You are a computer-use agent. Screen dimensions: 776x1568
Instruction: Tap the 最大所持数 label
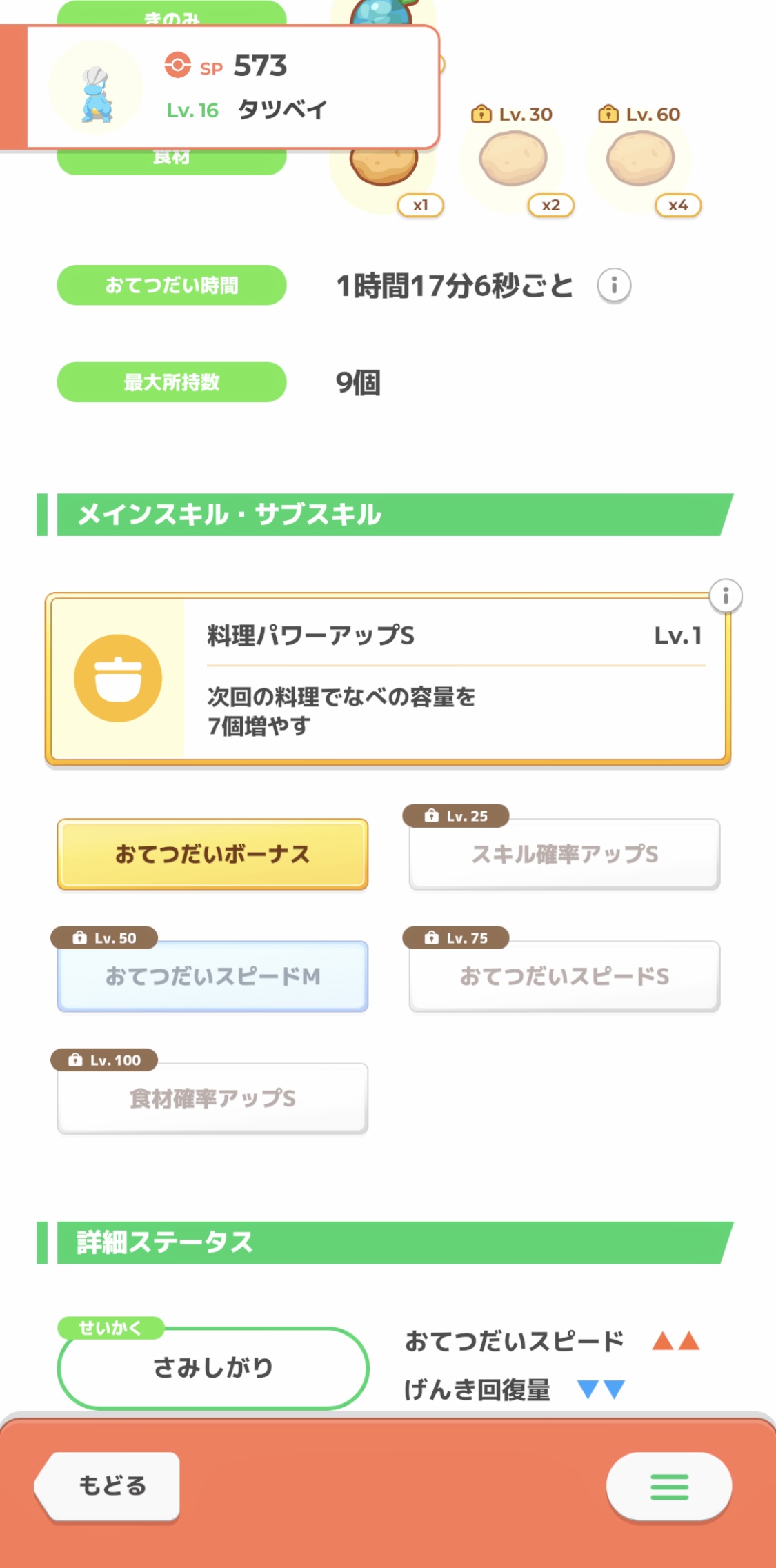click(x=171, y=382)
